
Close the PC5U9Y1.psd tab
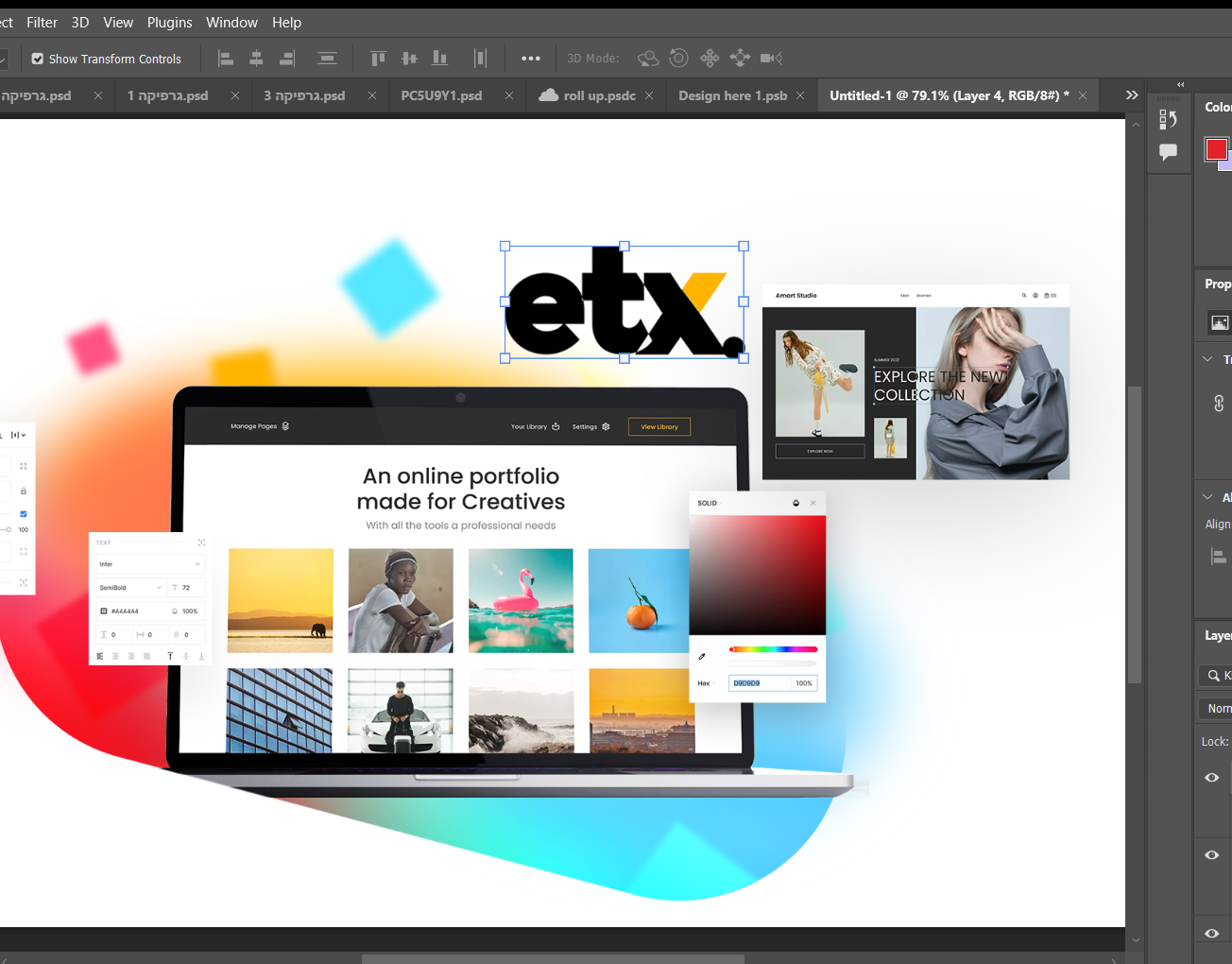pos(509,95)
